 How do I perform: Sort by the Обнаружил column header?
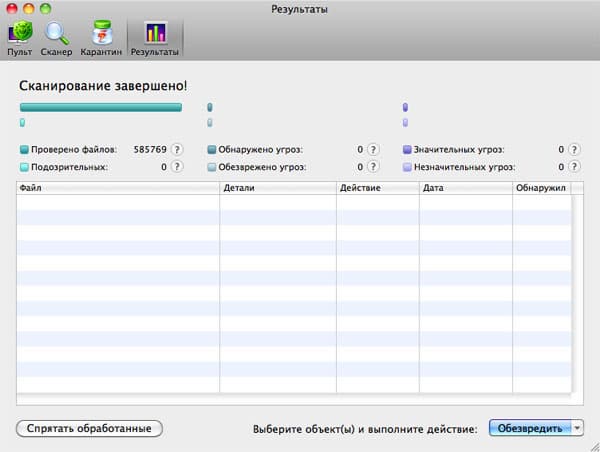(x=541, y=187)
